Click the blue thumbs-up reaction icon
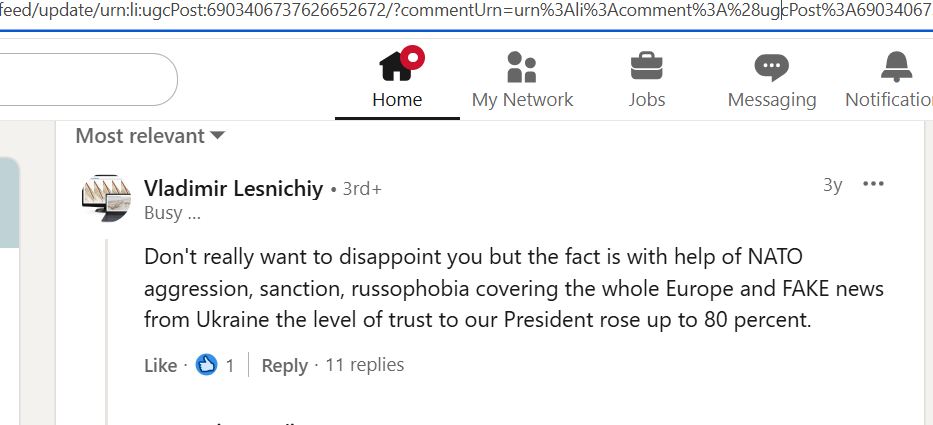This screenshot has width=933, height=425. coord(206,365)
